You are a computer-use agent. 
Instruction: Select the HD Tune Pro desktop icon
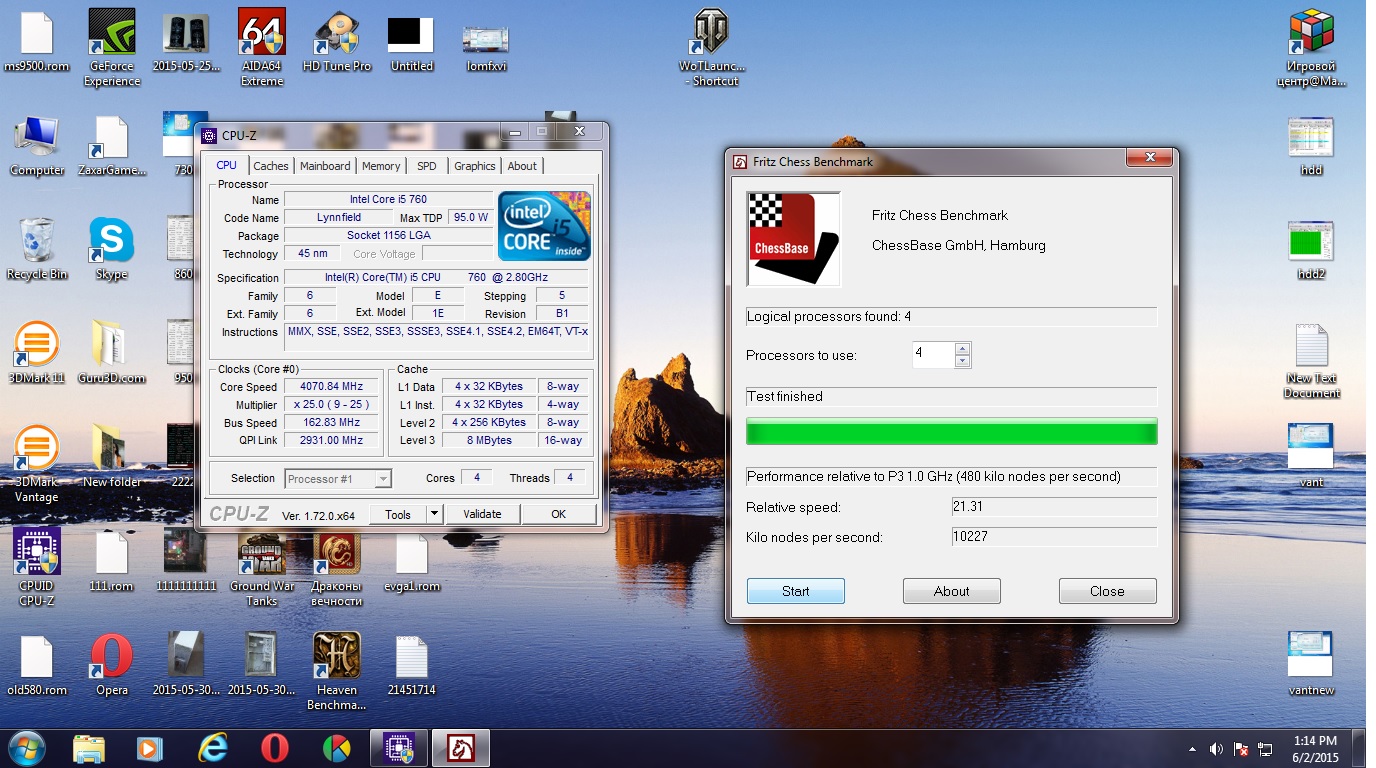[337, 40]
